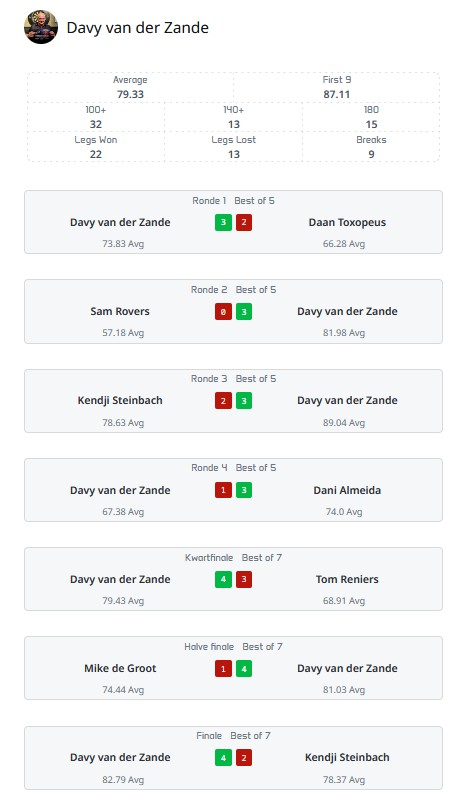The width and height of the screenshot is (463, 805).
Task: Open Mike de Groot player page
Action: [x=120, y=668]
